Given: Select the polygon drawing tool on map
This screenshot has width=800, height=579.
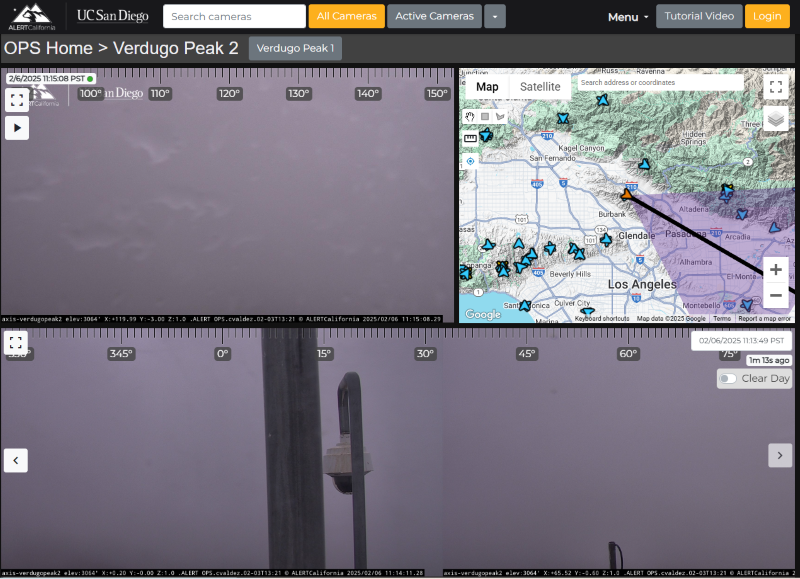Looking at the screenshot, I should point(500,116).
